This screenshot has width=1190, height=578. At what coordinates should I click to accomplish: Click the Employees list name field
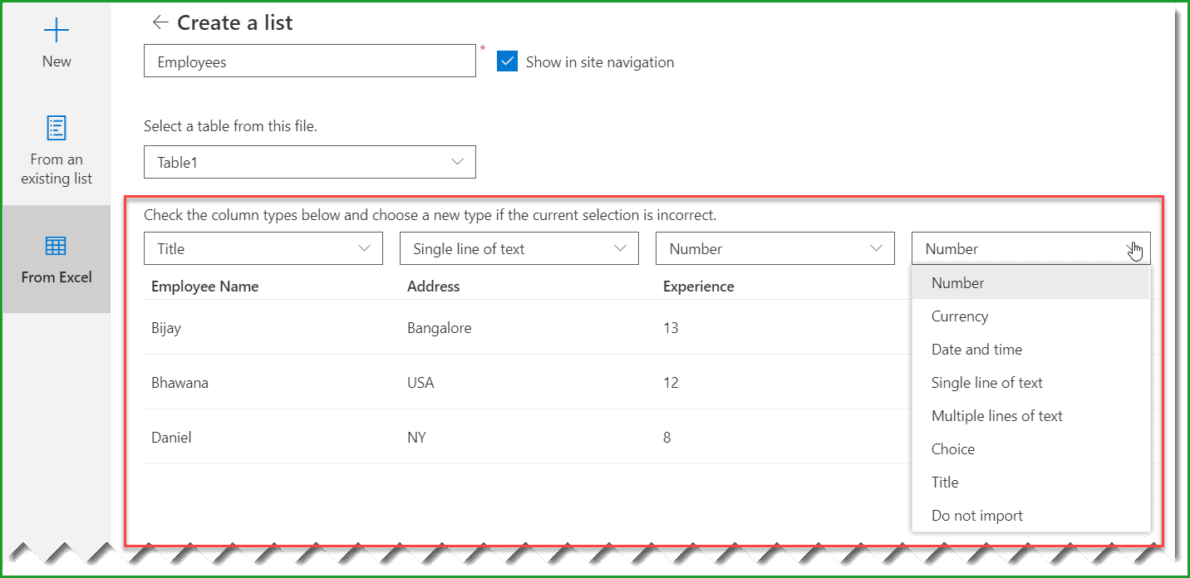coord(310,61)
